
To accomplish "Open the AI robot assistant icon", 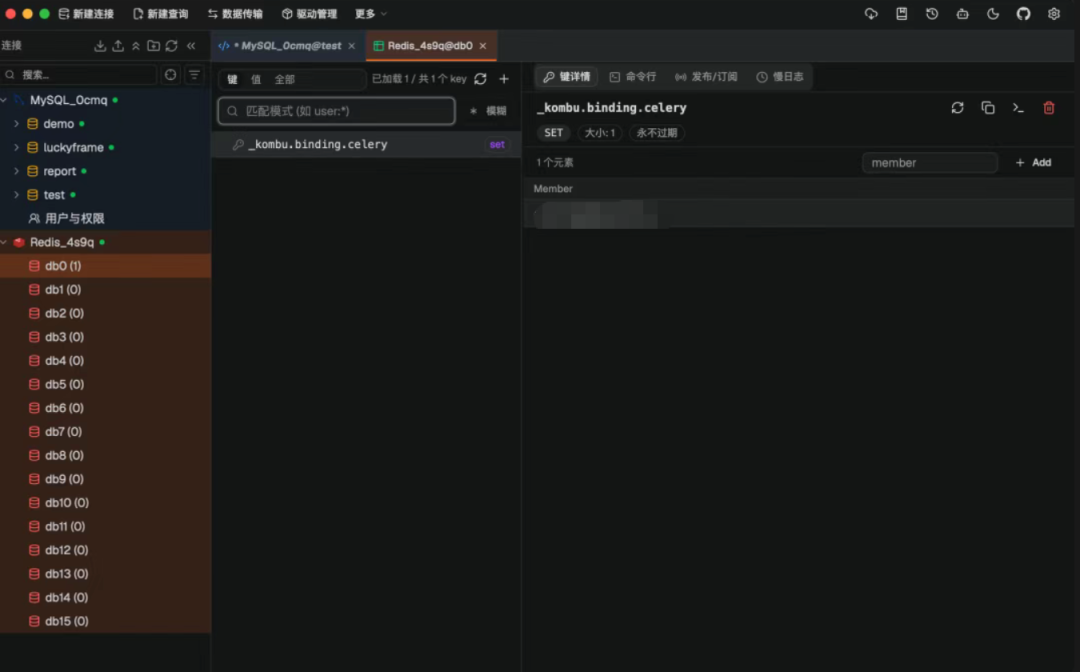I will coord(962,14).
